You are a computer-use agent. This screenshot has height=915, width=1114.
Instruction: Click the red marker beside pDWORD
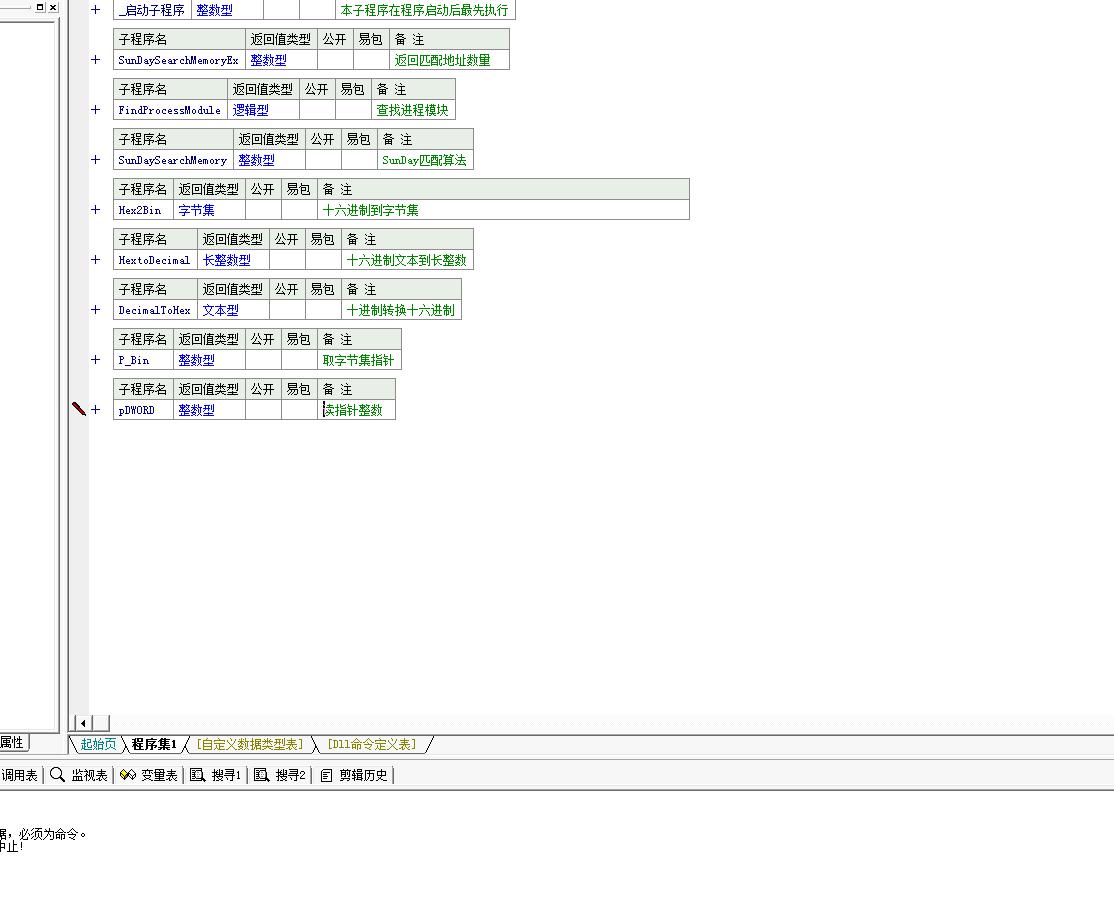pyautogui.click(x=79, y=409)
